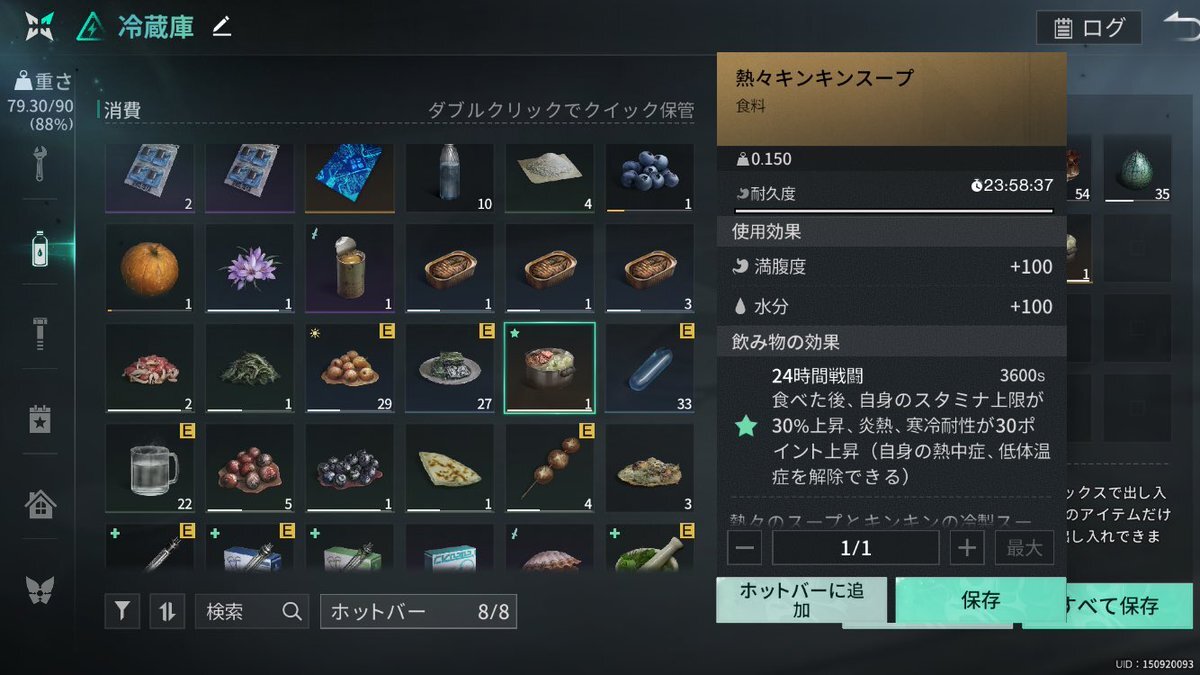Viewport: 1200px width, 675px height.
Task: Click the pencil rename icon beside 冷蔵庫
Action: tap(222, 27)
